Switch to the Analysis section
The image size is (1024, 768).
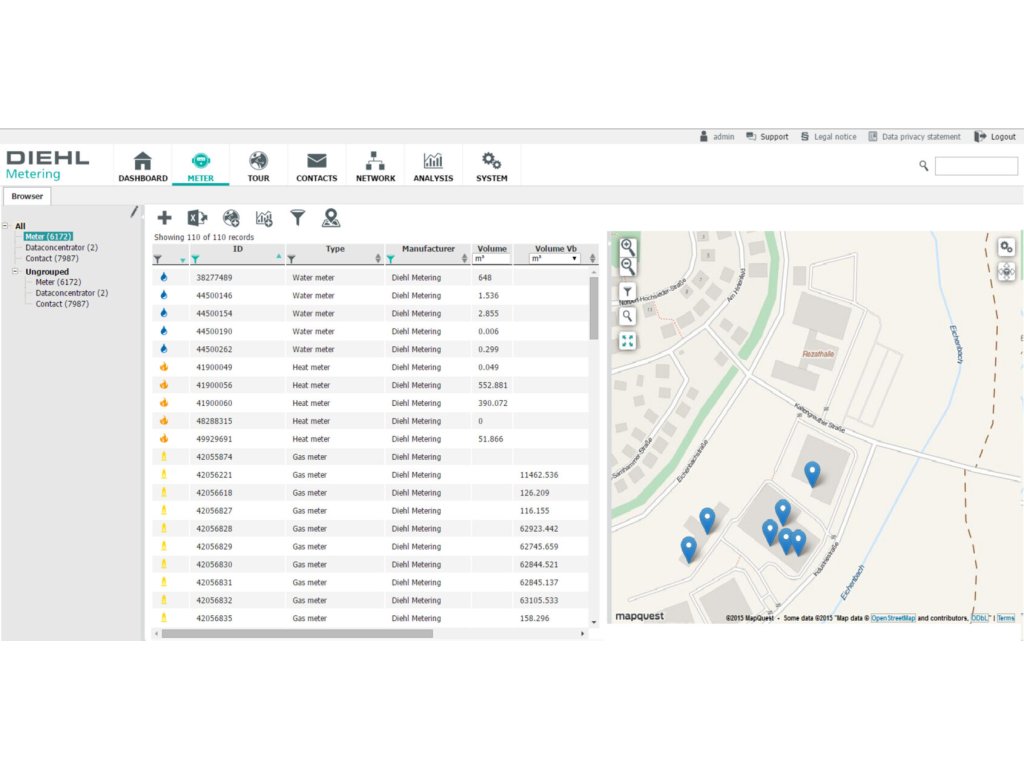(x=433, y=166)
